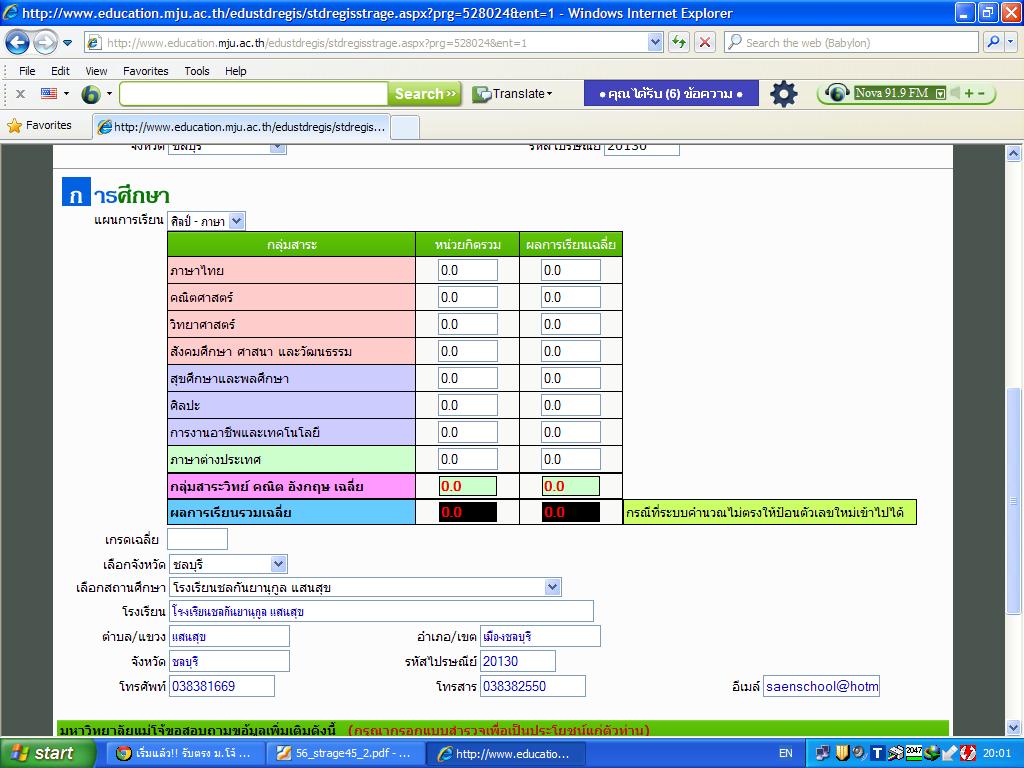Click the radio volume speaker icon
This screenshot has width=1024, height=768.
pyautogui.click(x=955, y=93)
